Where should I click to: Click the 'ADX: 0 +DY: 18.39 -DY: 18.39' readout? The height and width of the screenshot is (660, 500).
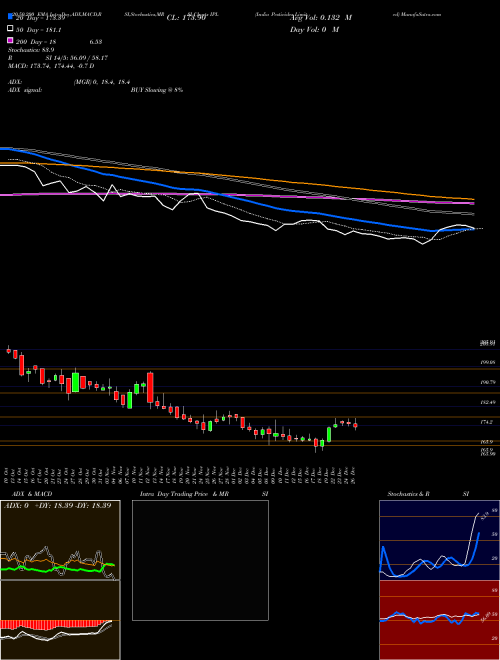(x=58, y=505)
